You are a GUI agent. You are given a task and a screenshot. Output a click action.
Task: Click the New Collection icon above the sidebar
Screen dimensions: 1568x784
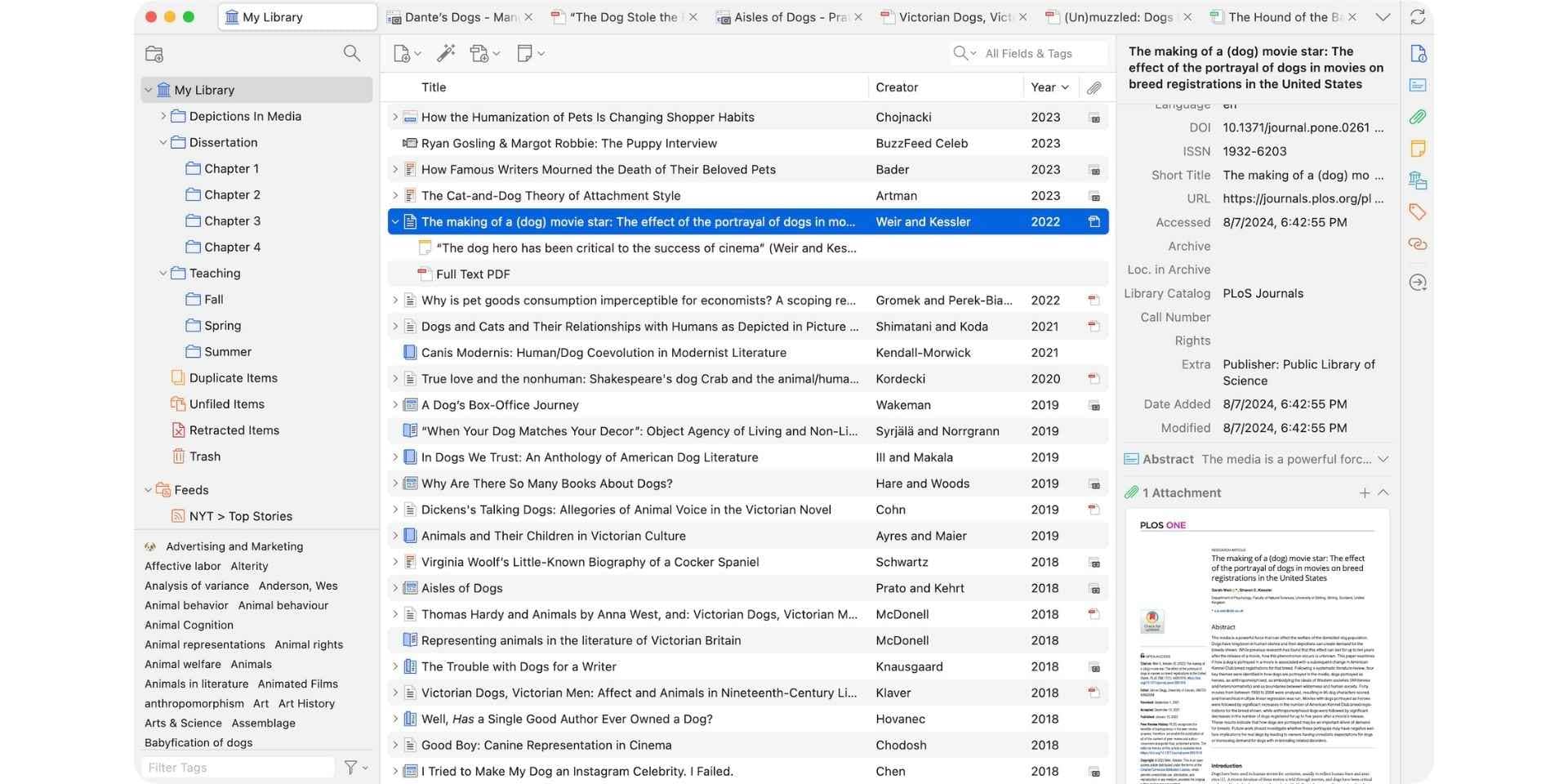tap(154, 54)
